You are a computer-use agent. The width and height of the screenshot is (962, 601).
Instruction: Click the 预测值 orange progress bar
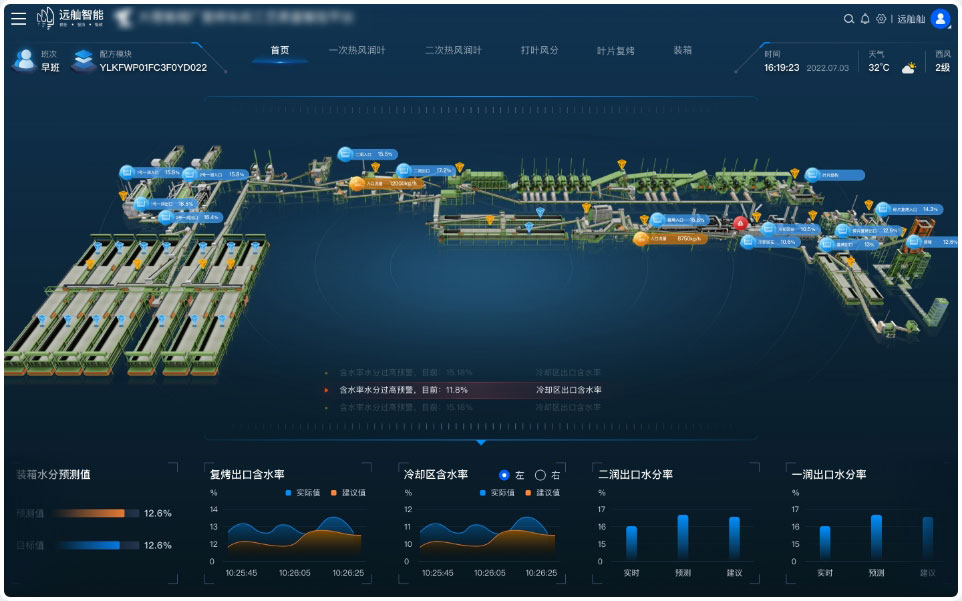(x=94, y=513)
